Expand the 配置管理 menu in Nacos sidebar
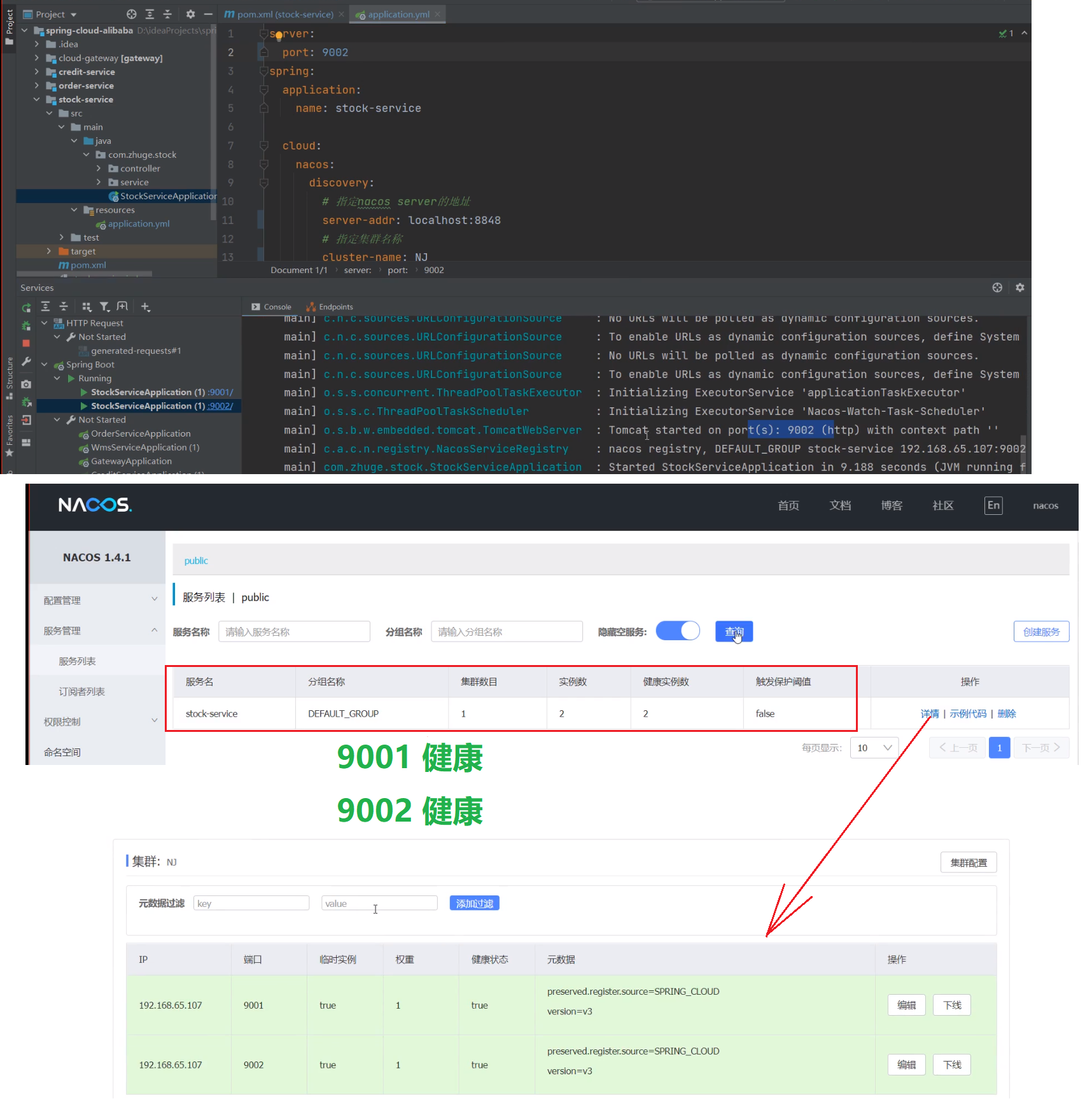1092x1115 pixels. [x=97, y=600]
